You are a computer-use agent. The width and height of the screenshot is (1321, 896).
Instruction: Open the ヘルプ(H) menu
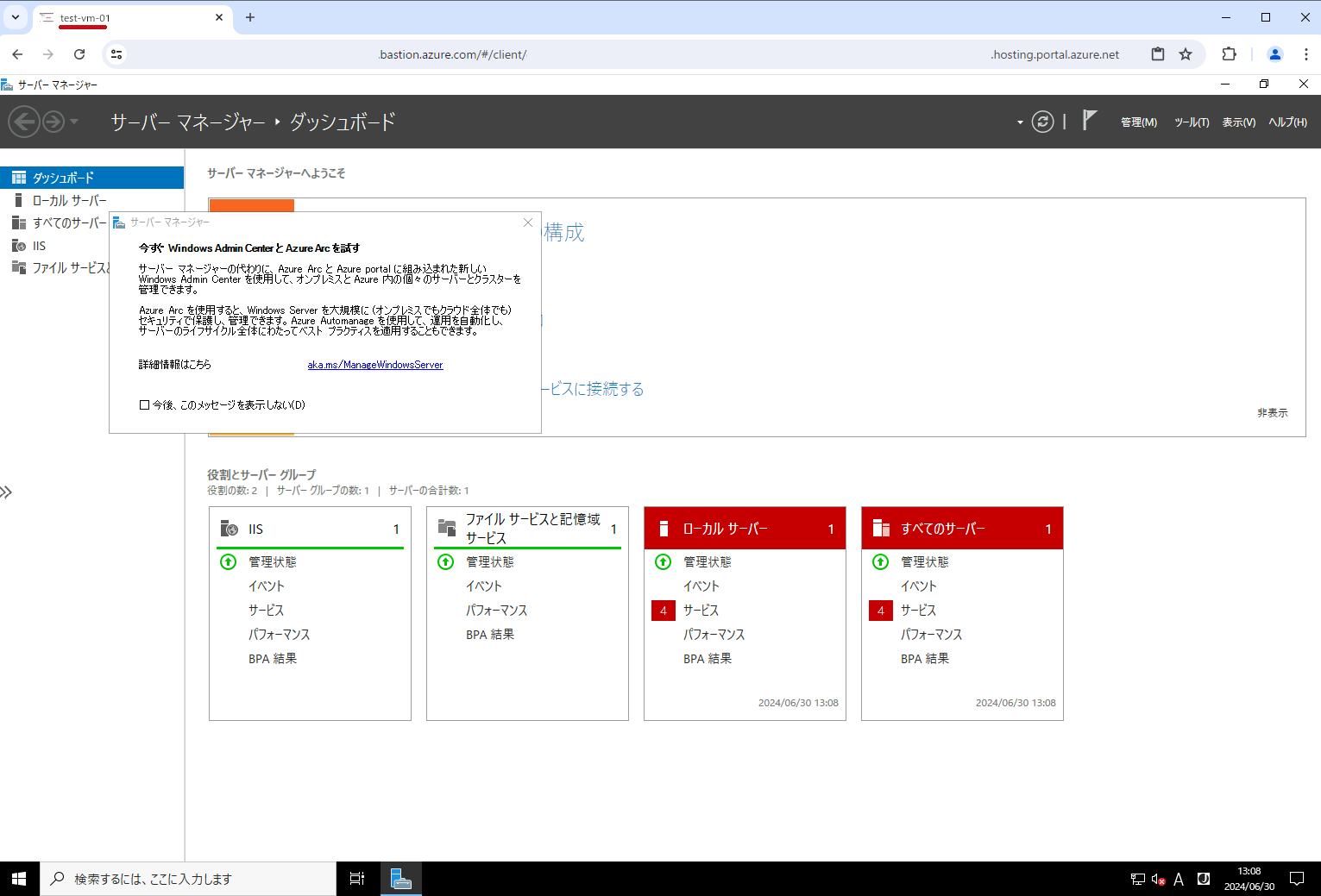click(x=1287, y=122)
